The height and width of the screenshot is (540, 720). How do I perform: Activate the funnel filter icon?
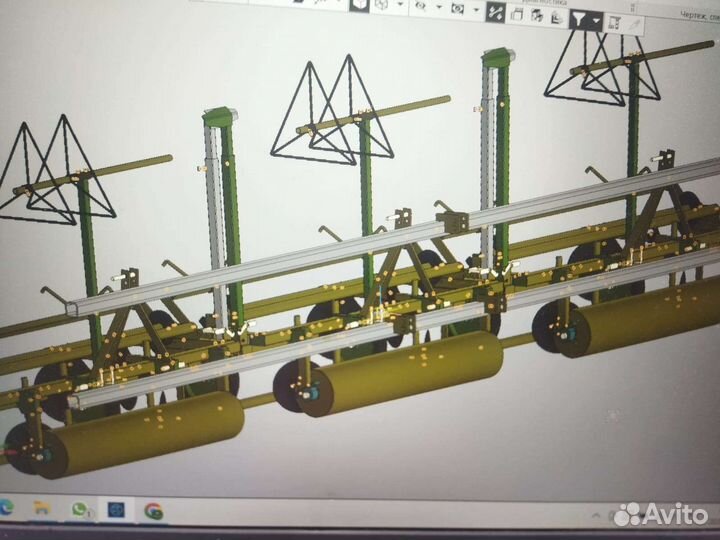click(x=579, y=20)
